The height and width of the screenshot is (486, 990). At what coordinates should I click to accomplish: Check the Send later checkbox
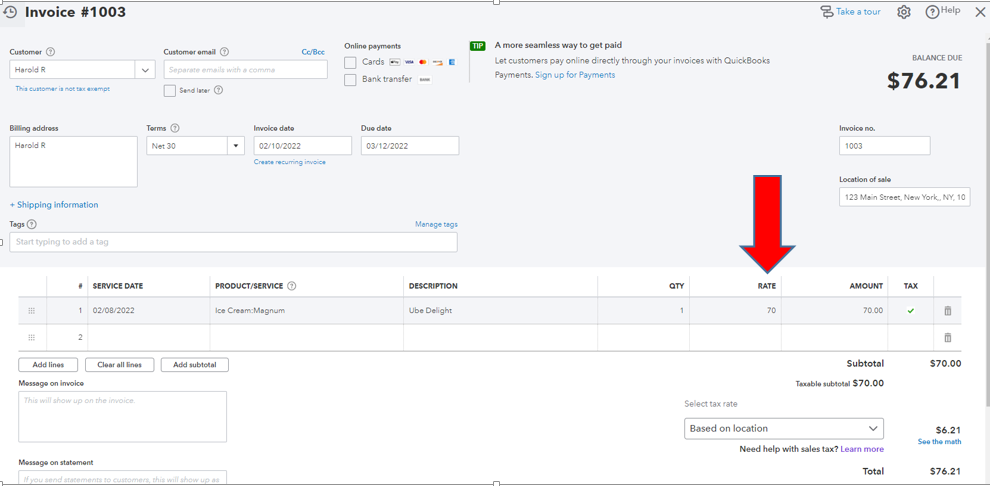point(170,91)
